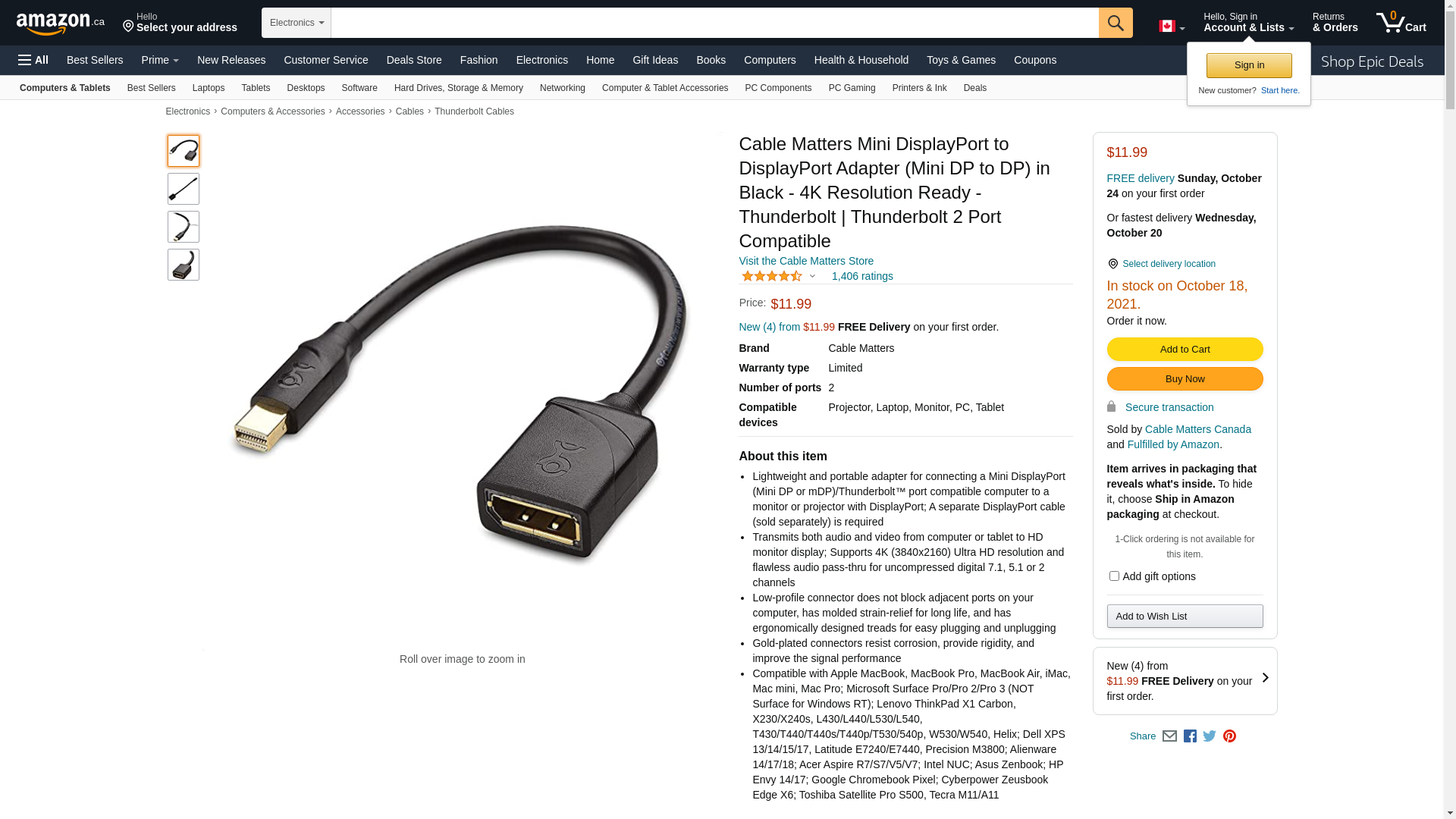The image size is (1456, 819).
Task: Share via email envelope icon
Action: (x=1169, y=736)
